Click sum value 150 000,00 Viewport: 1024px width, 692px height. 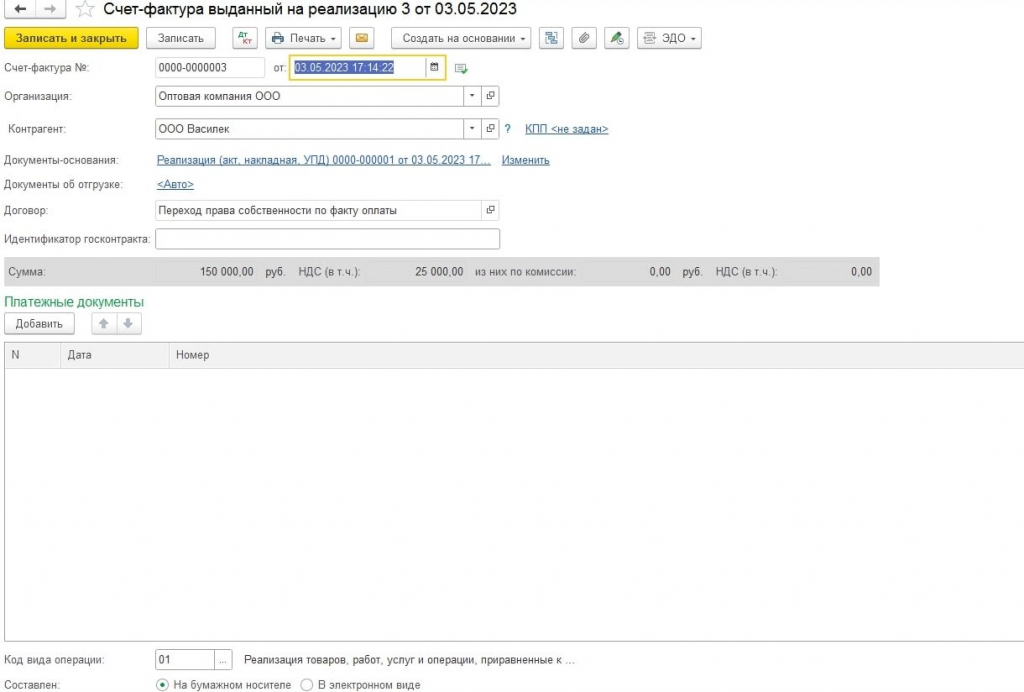click(227, 272)
